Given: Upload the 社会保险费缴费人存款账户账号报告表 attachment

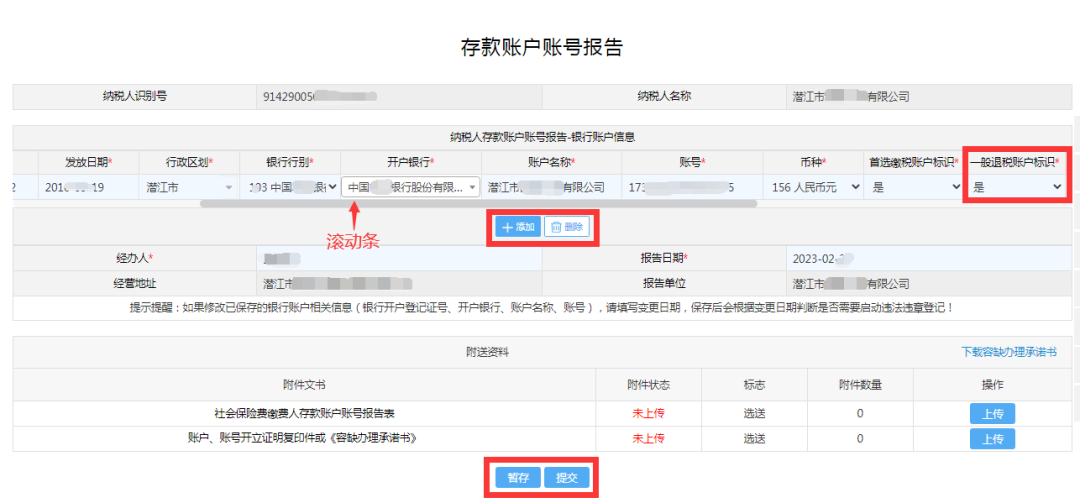Looking at the screenshot, I should [x=992, y=413].
